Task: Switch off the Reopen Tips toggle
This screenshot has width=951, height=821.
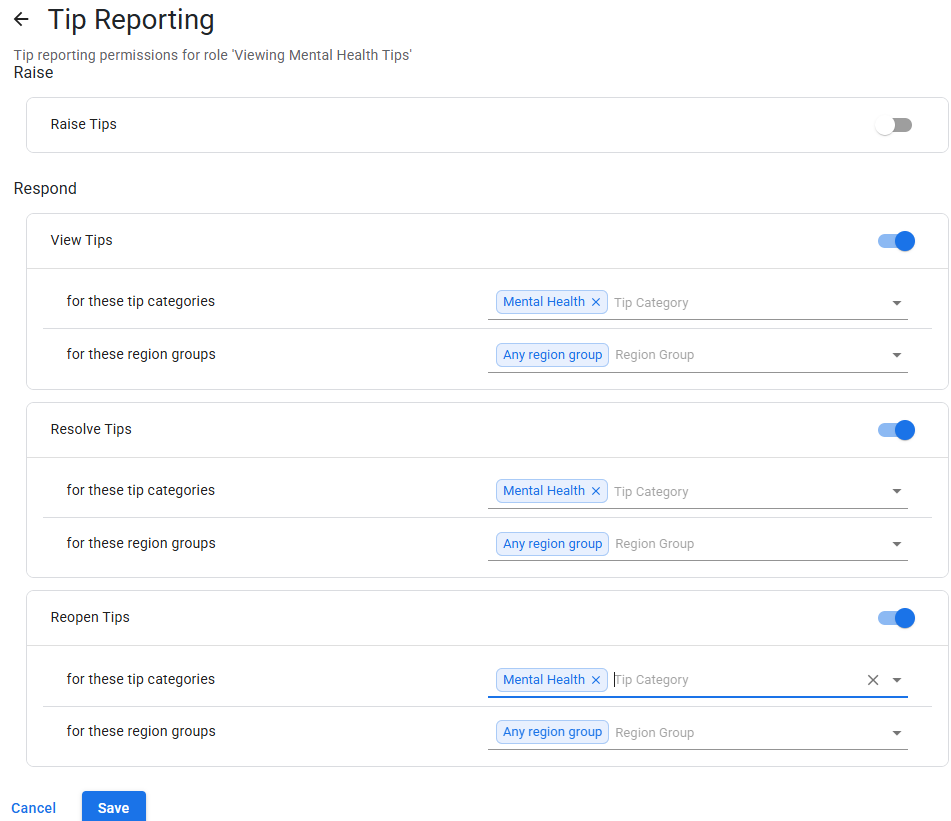Action: [896, 618]
